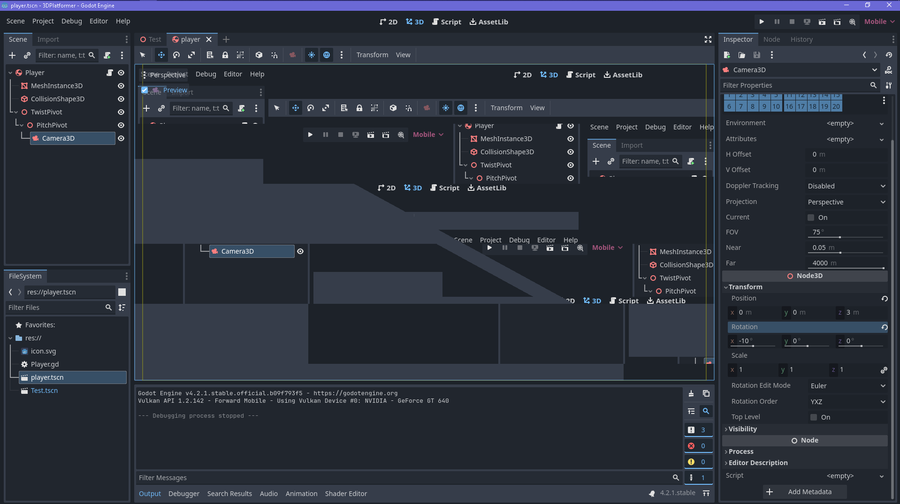Toggle PitchPivot visibility eye icon
Image resolution: width=900 pixels, height=504 pixels.
tap(121, 125)
